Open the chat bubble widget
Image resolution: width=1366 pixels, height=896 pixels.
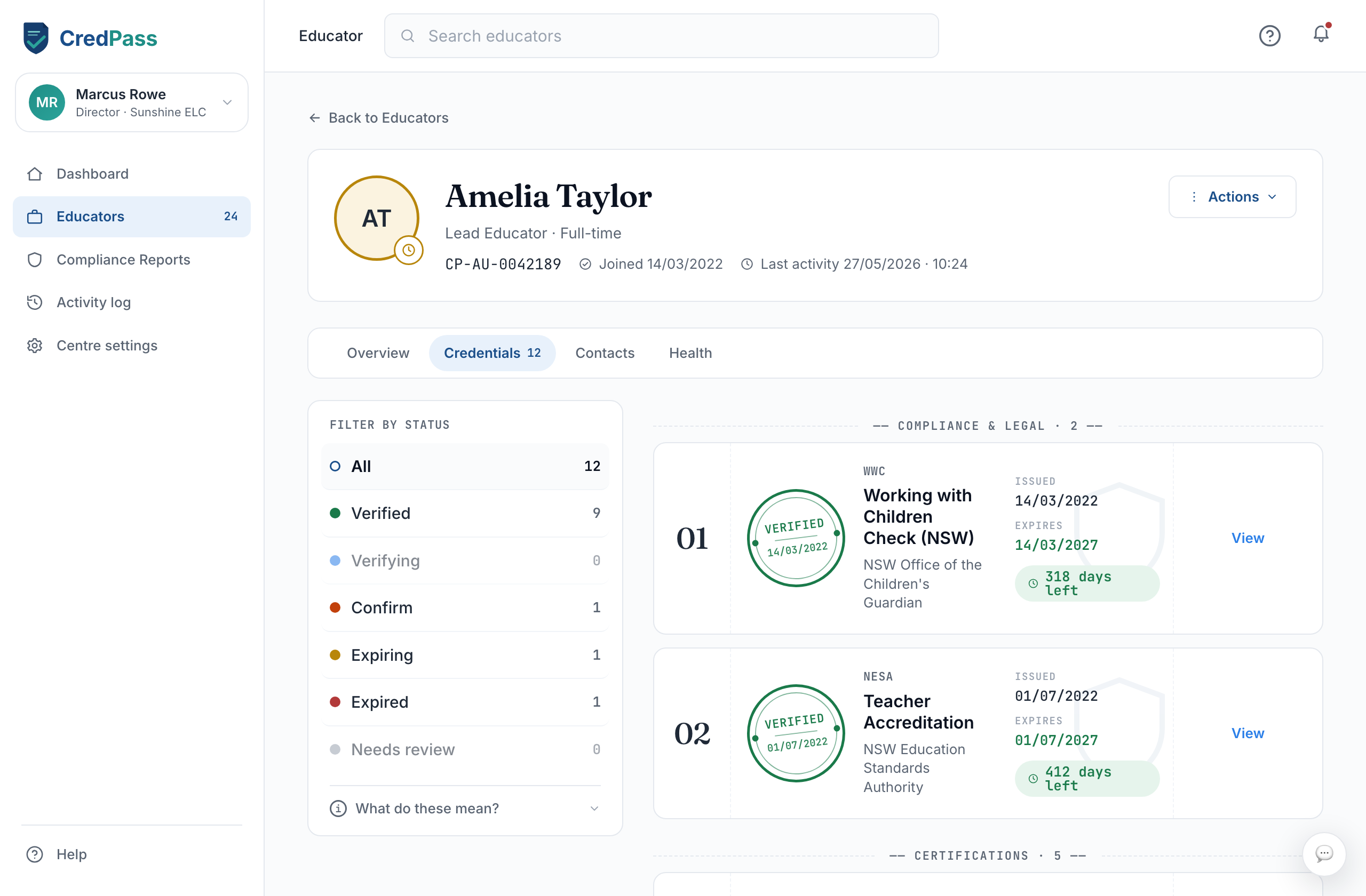(1323, 853)
